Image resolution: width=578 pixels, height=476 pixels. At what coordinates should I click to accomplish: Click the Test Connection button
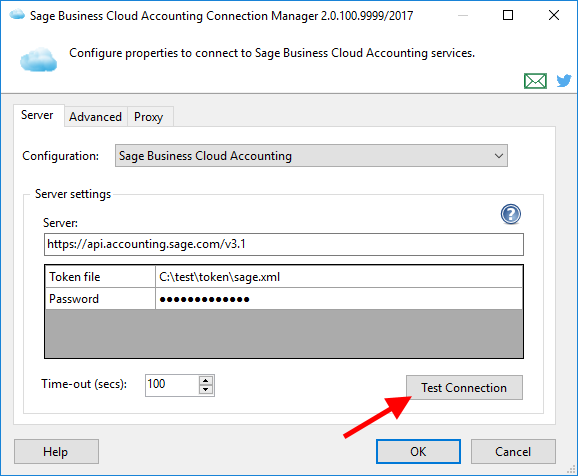coord(464,388)
